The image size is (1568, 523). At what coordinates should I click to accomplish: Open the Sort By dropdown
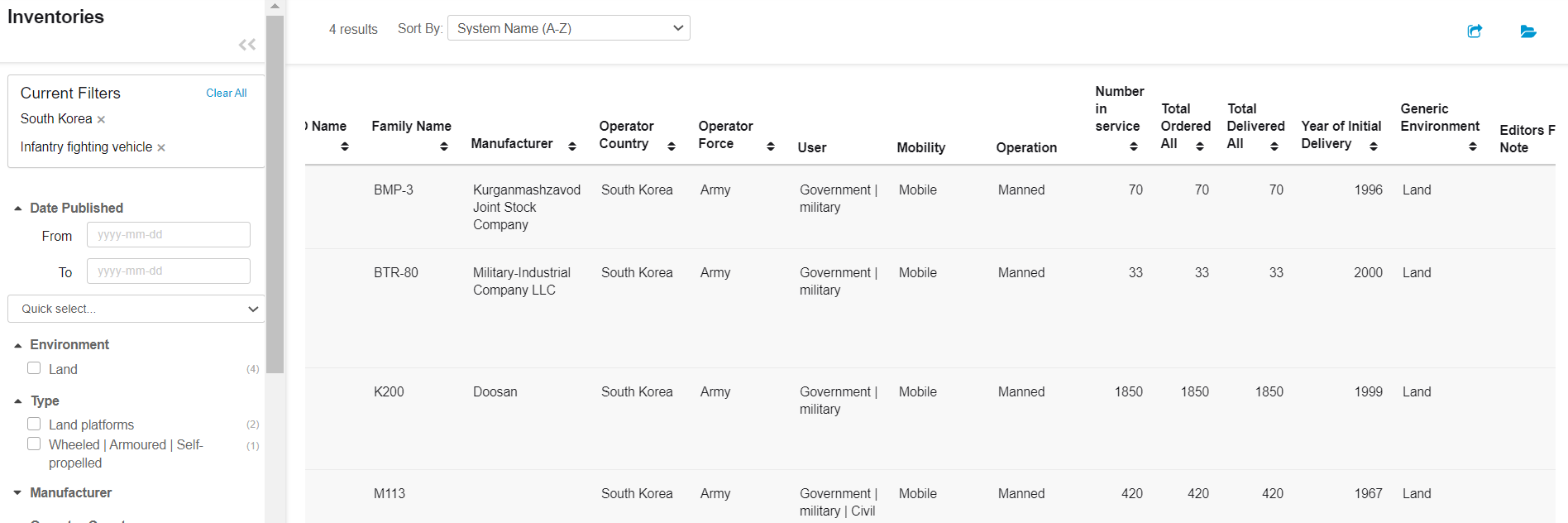(x=568, y=28)
